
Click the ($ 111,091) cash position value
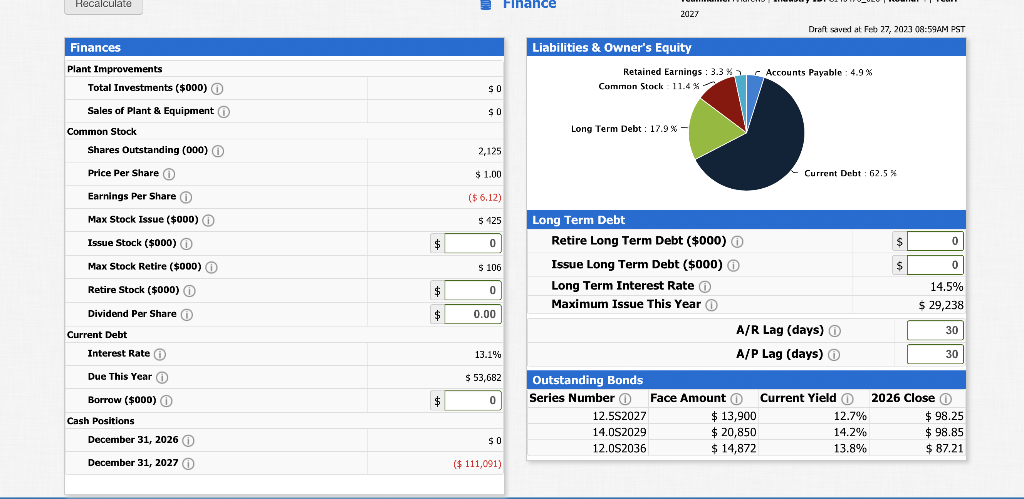point(477,464)
